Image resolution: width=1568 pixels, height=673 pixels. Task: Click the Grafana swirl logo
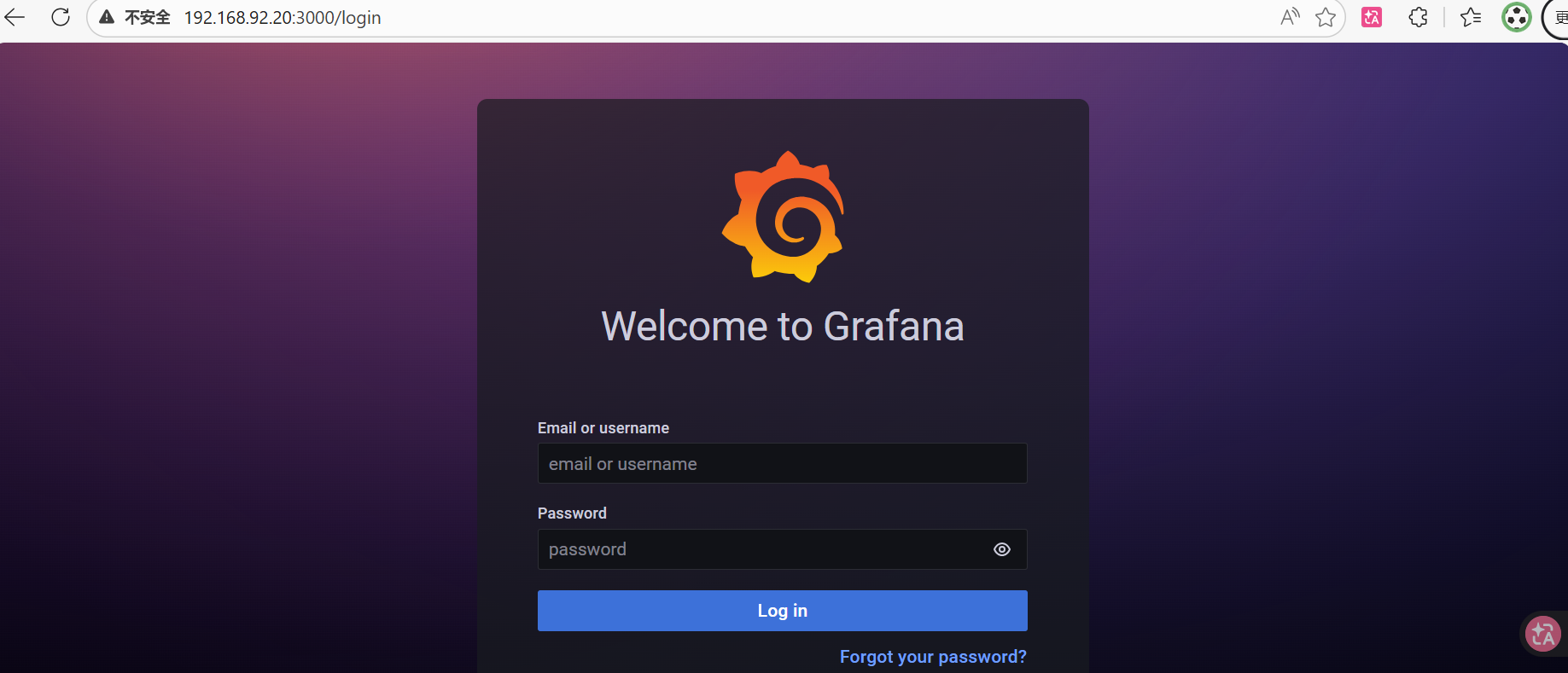[784, 217]
